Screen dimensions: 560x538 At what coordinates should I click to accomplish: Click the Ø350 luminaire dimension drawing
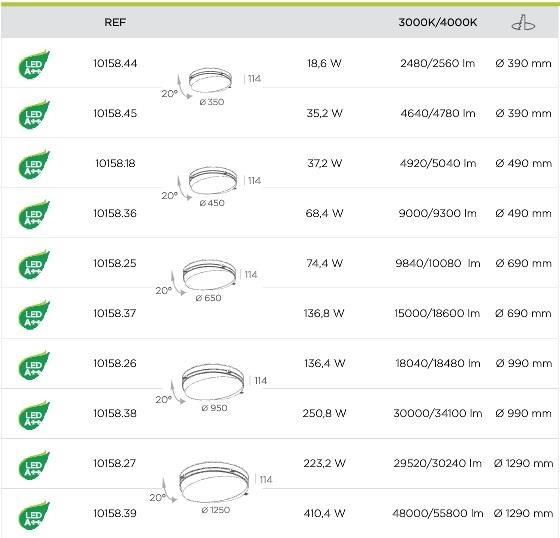(x=211, y=86)
